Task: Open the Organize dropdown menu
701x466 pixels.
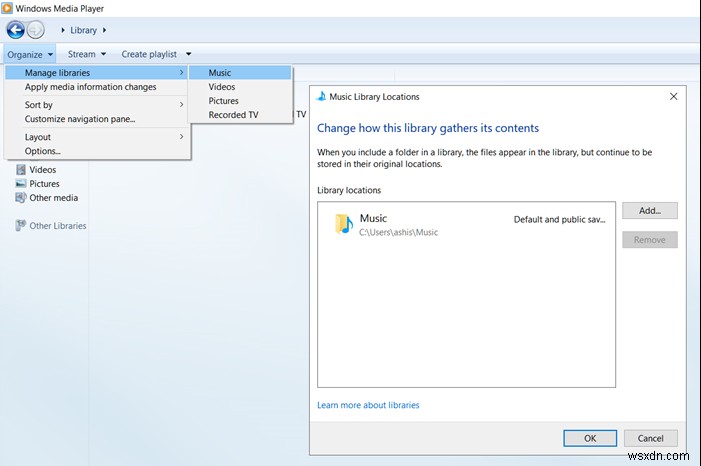Action: 30,55
